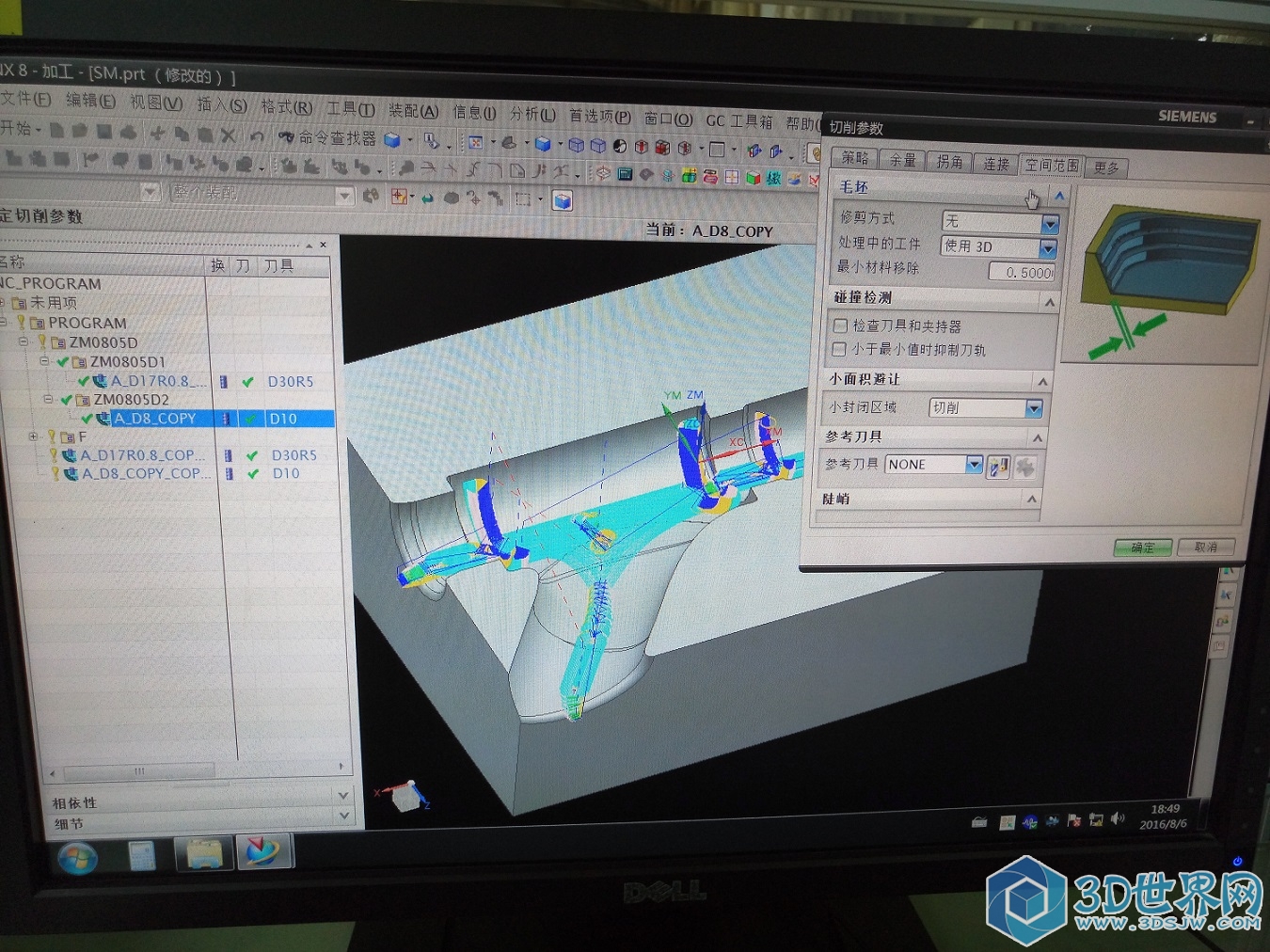Image resolution: width=1270 pixels, height=952 pixels.
Task: Open the 参考刀具 NONE dropdown
Action: [x=974, y=465]
